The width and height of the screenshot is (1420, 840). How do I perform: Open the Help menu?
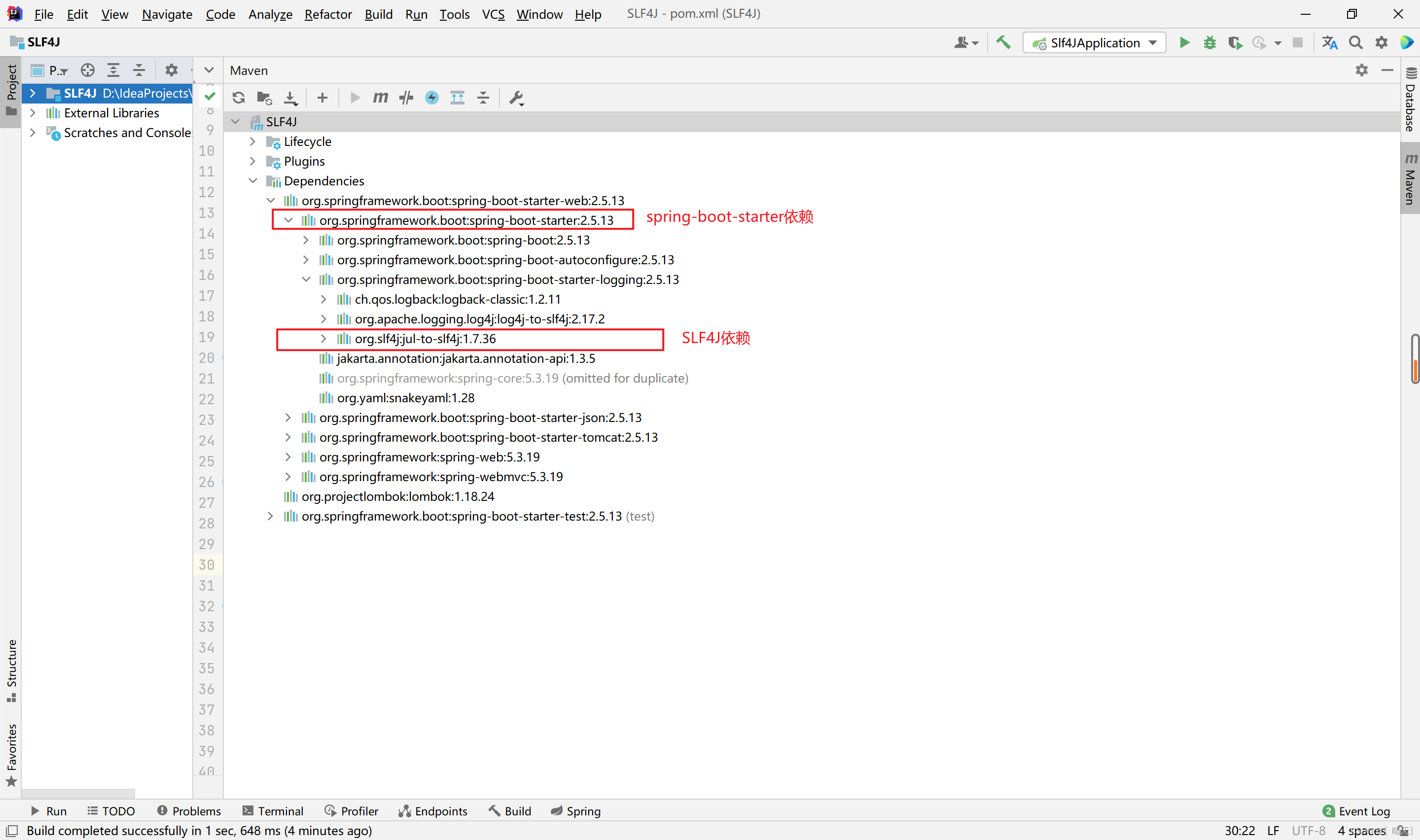click(x=588, y=14)
